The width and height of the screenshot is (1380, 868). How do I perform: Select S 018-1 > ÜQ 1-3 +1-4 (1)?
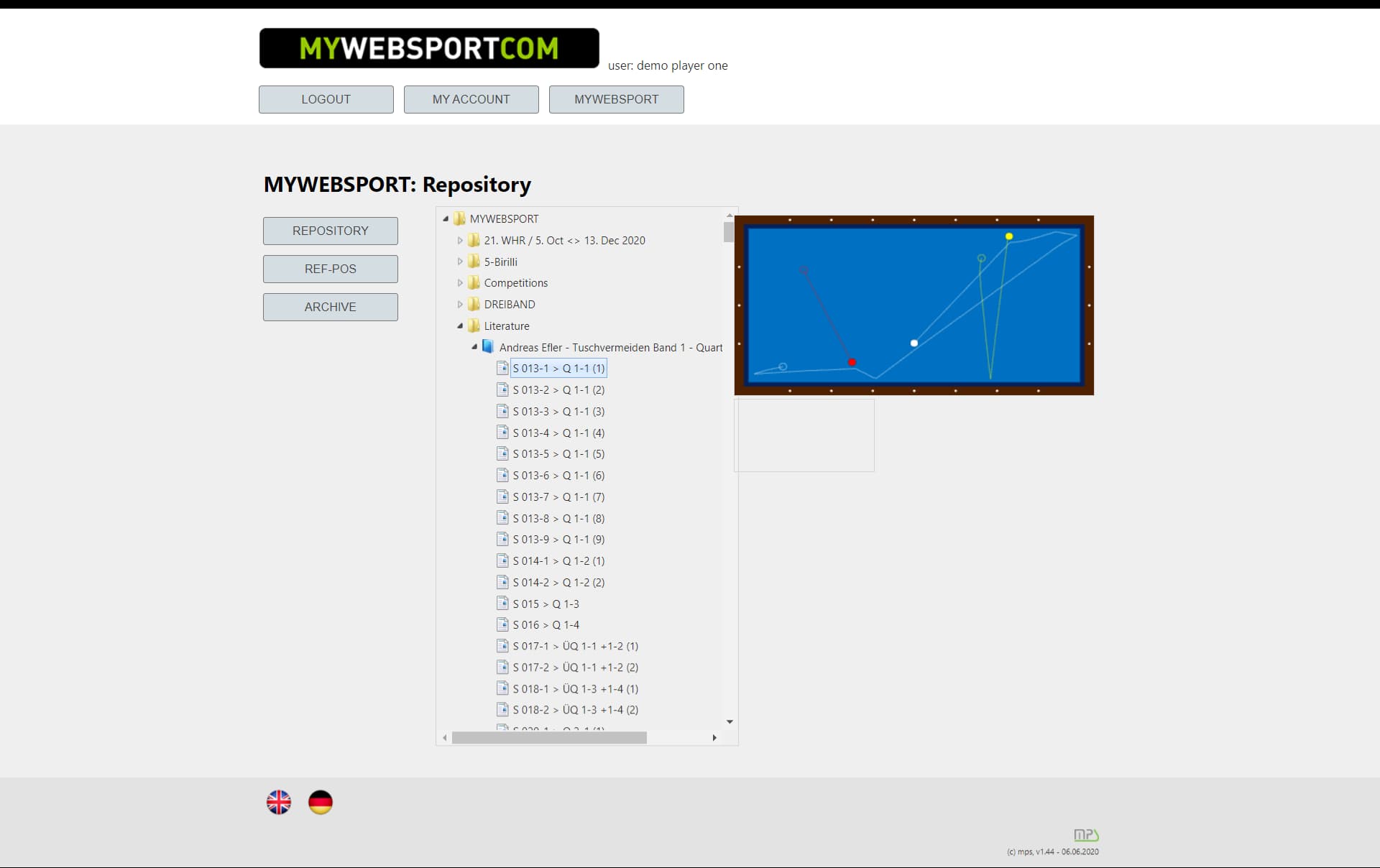pos(575,688)
